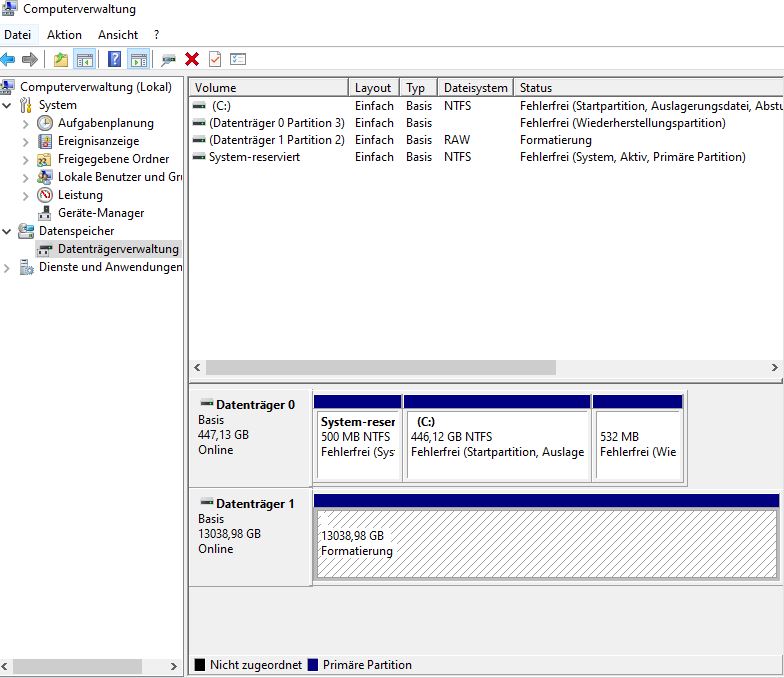The width and height of the screenshot is (784, 678).
Task: Expand the Aufgabenplanung tree node
Action: coord(26,123)
